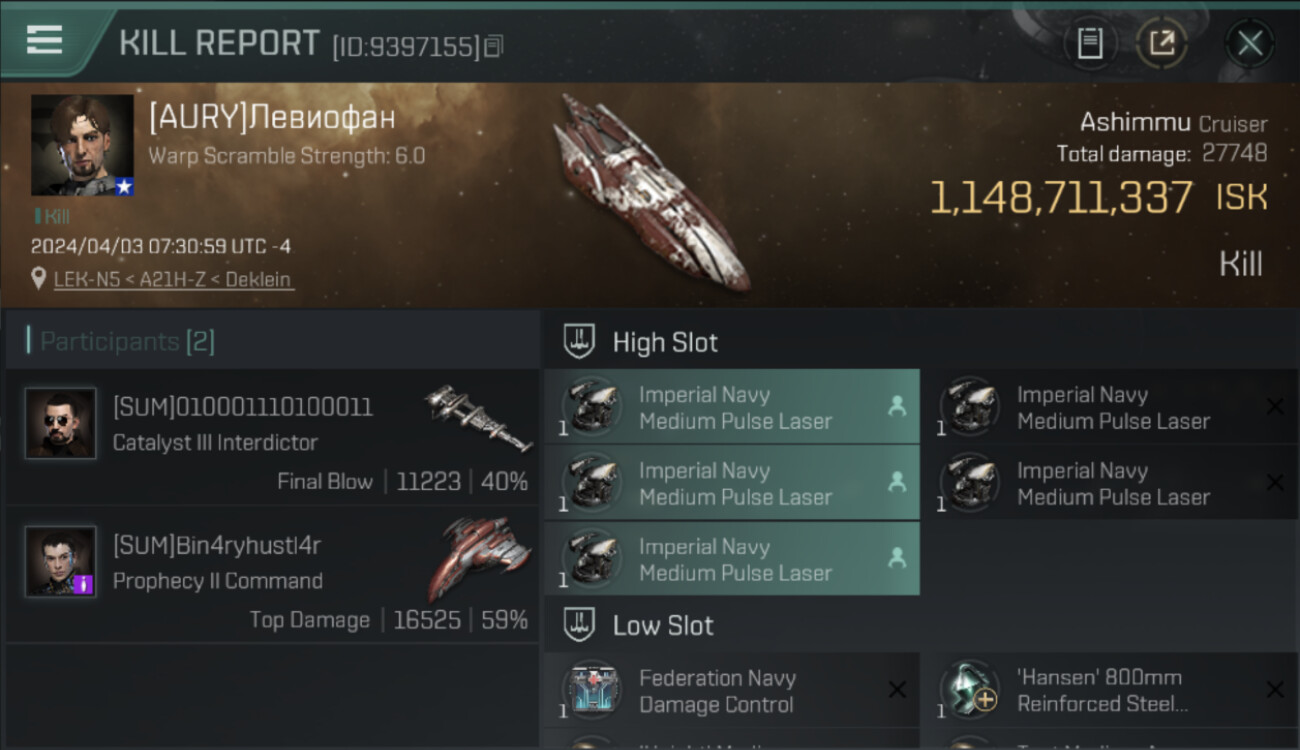The height and width of the screenshot is (750, 1300).
Task: Click the Federation Navy Damage Control icon
Action: click(x=592, y=690)
